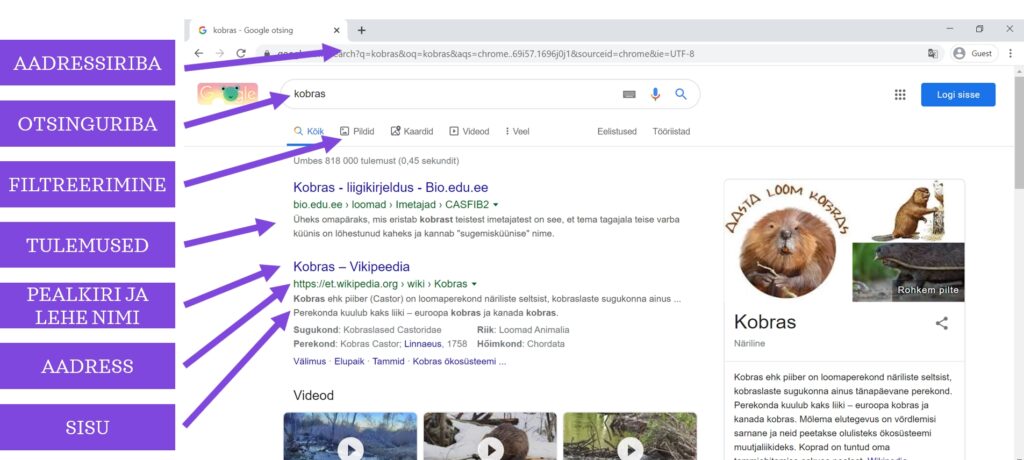Open the Välimus sitelink
This screenshot has width=1024, height=460.
311,361
